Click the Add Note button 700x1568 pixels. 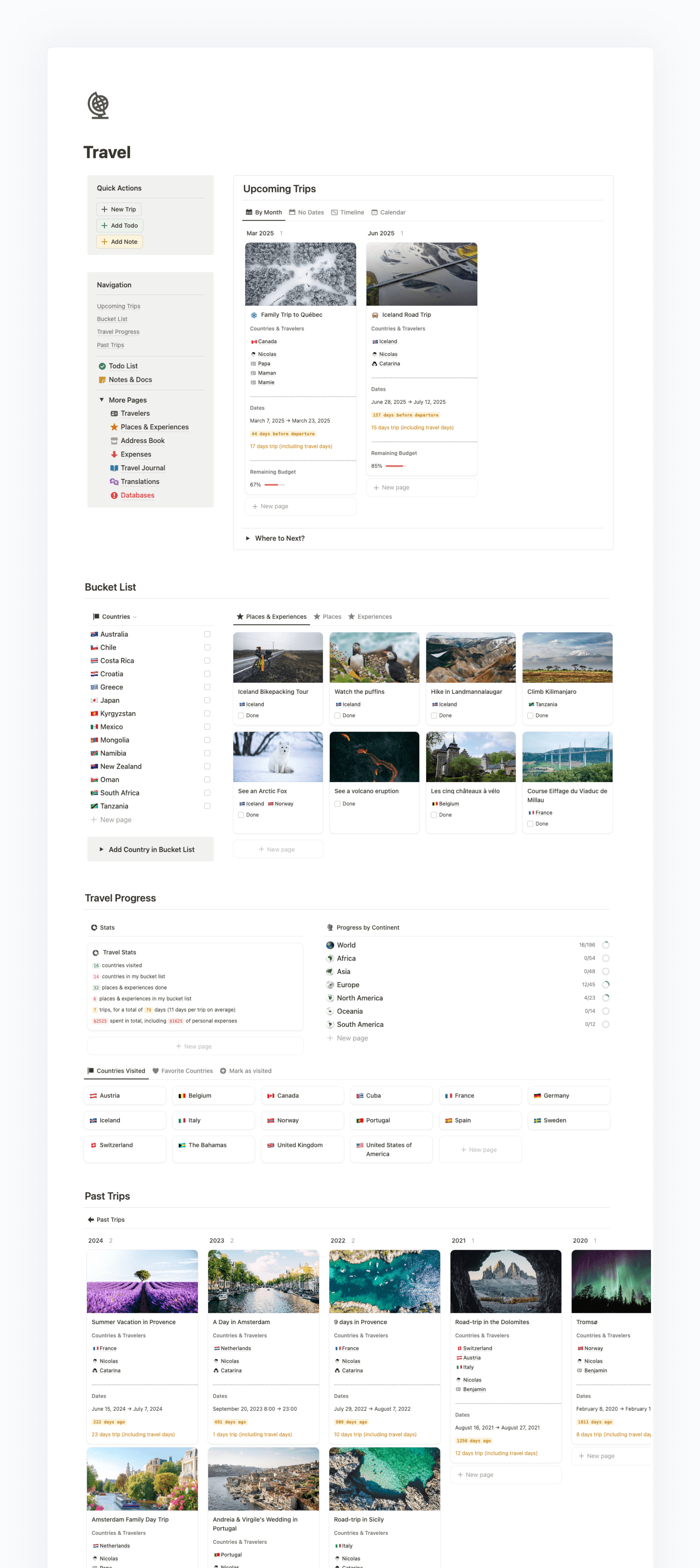point(119,242)
